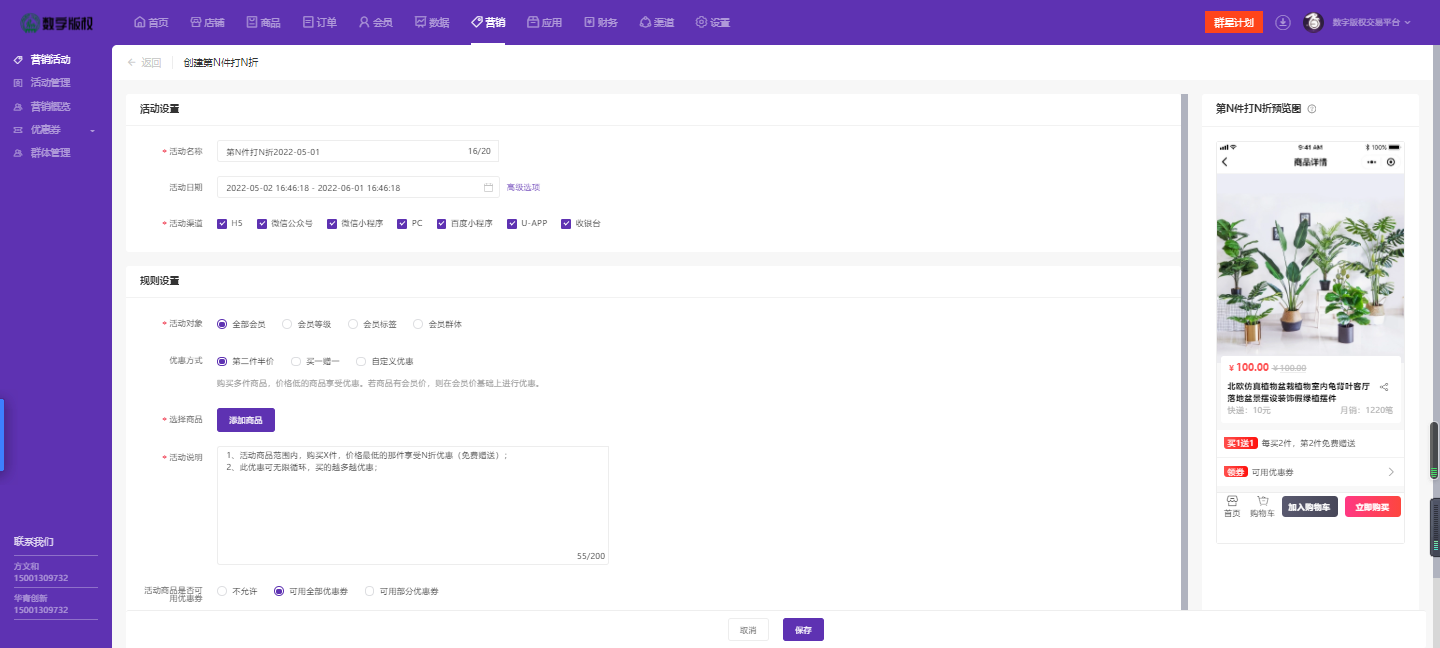Open the 订单 orders menu
This screenshot has width=1440, height=648.
click(x=319, y=22)
